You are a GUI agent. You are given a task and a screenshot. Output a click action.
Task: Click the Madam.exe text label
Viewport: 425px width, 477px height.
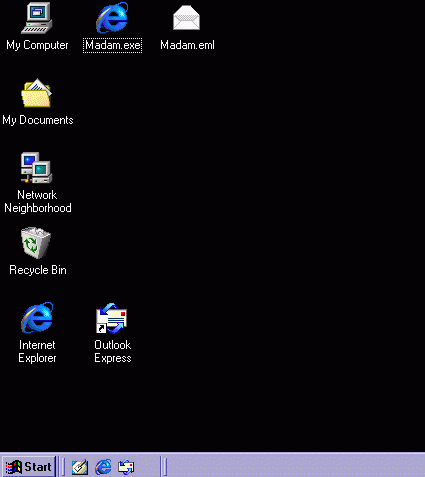point(112,45)
